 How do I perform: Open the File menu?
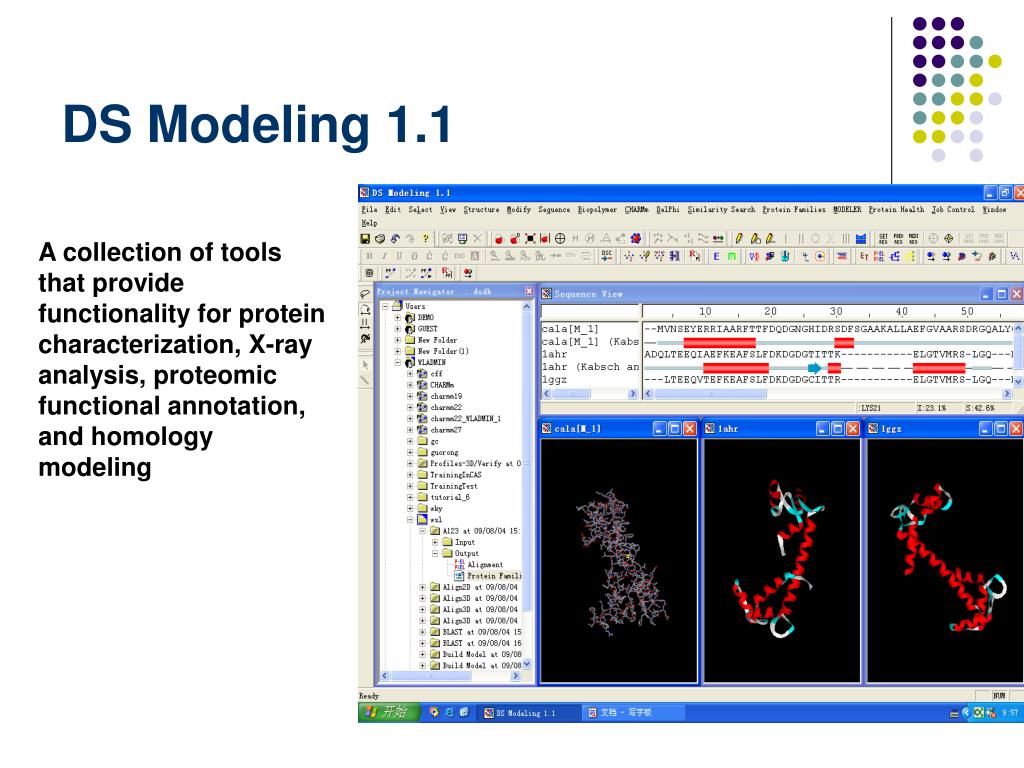[x=369, y=210]
